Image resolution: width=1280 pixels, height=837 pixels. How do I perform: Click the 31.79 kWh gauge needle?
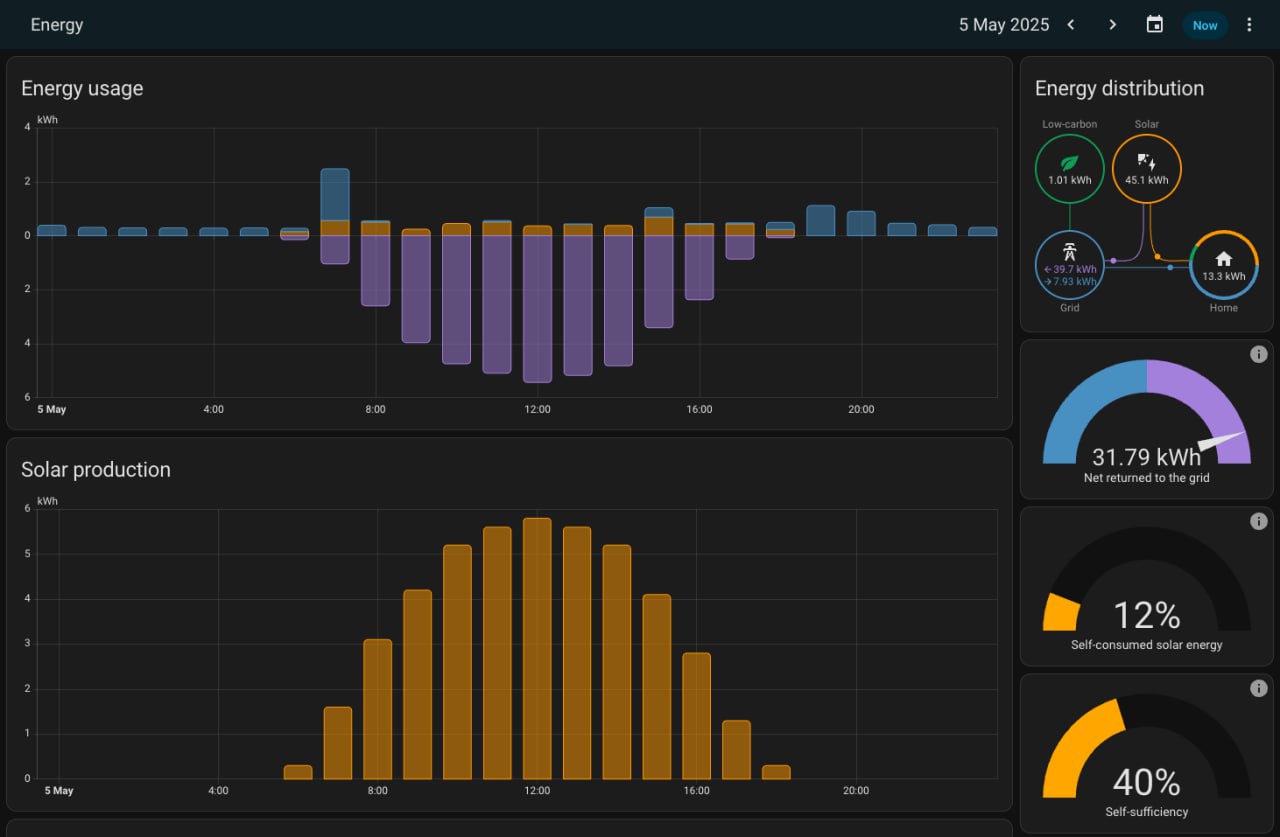click(x=1222, y=441)
